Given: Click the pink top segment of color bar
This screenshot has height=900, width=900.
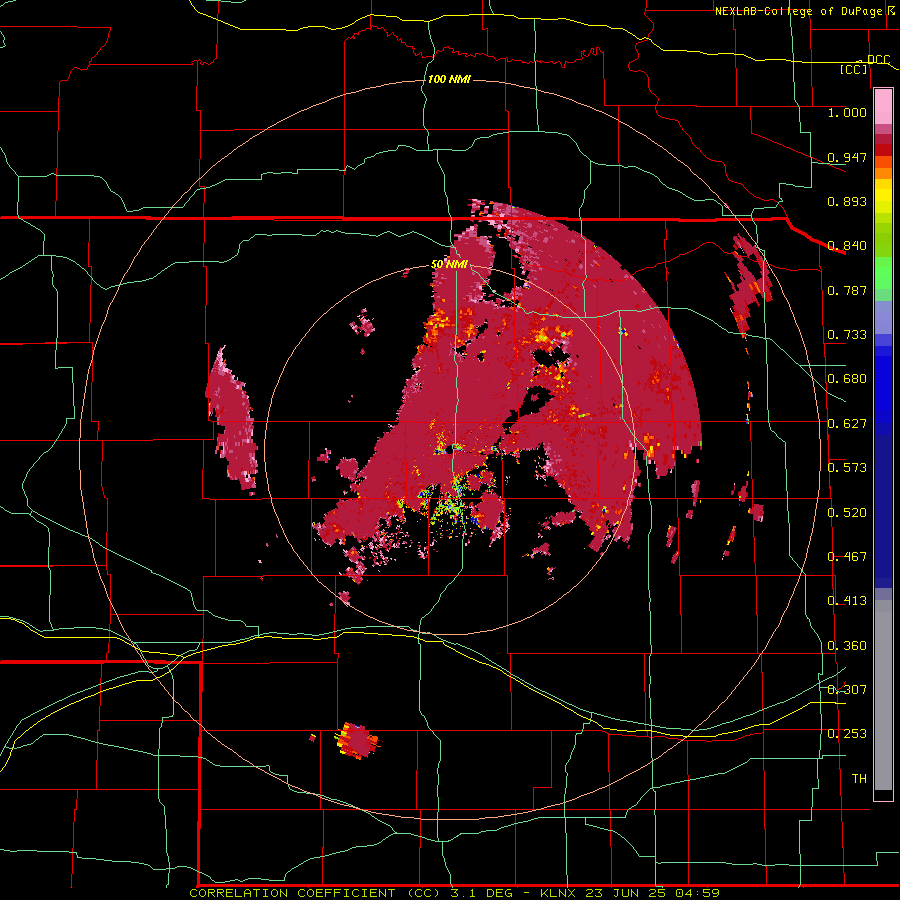Looking at the screenshot, I should (883, 107).
